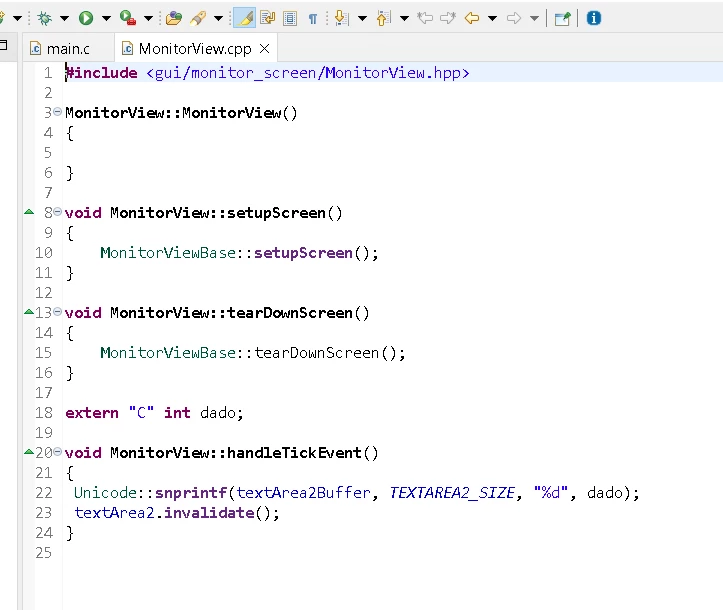Click the Open Type folder icon

[x=174, y=18]
